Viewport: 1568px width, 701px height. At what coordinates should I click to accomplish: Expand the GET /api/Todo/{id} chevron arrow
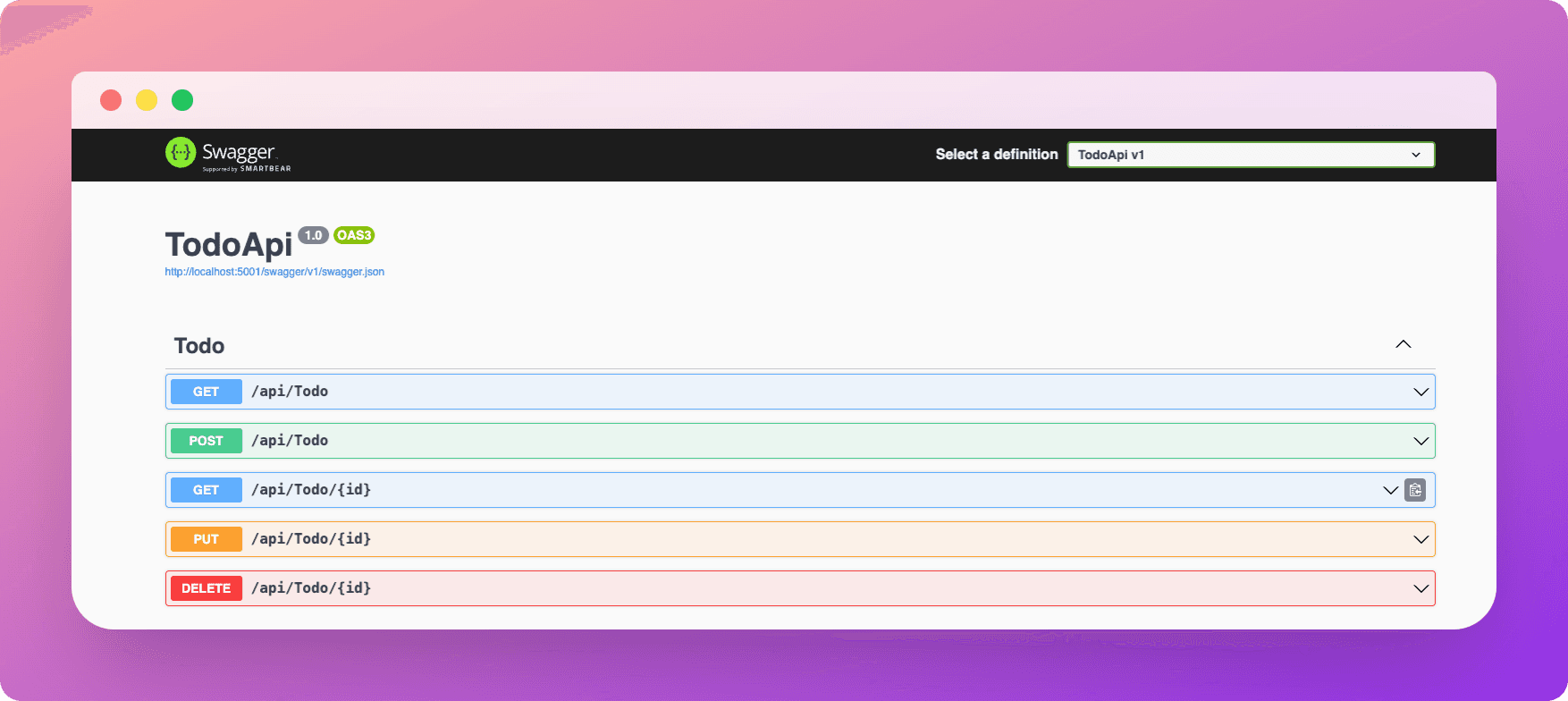pyautogui.click(x=1390, y=490)
